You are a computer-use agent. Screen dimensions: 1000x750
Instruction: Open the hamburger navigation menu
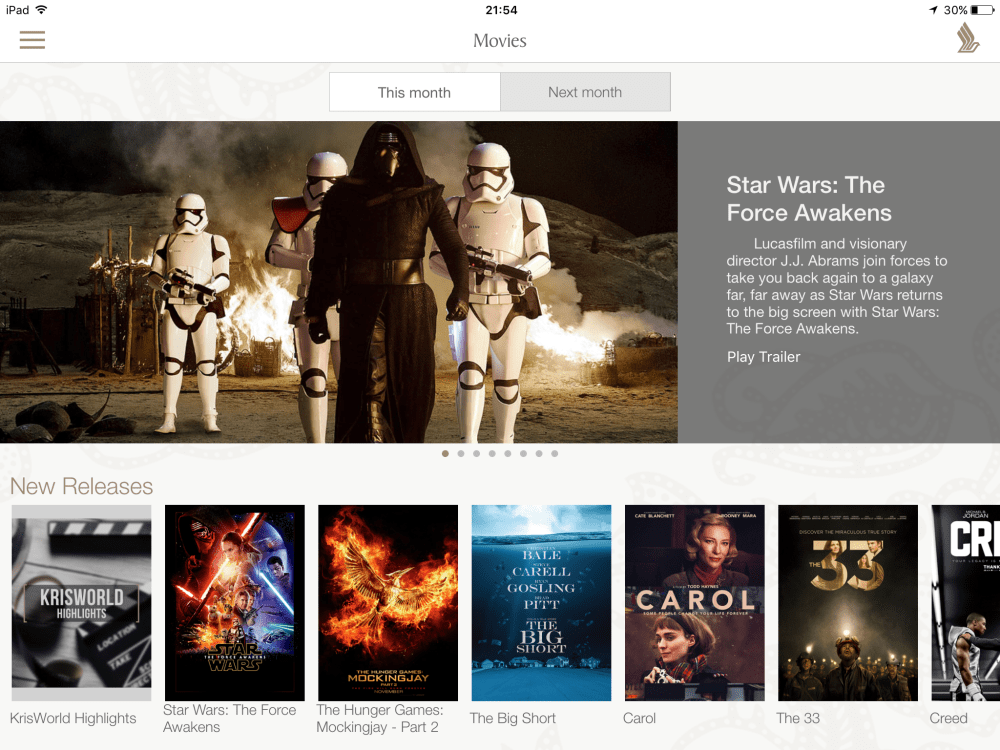33,40
